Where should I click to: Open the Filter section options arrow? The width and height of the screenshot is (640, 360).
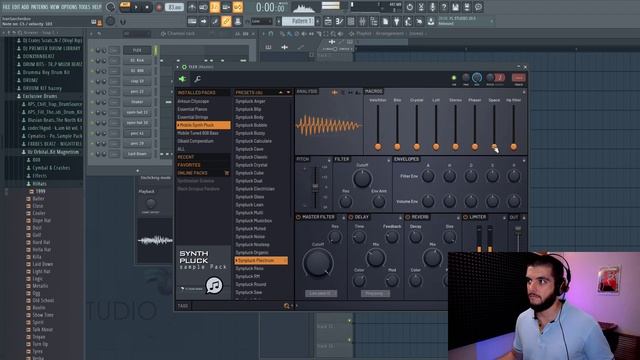(x=388, y=160)
